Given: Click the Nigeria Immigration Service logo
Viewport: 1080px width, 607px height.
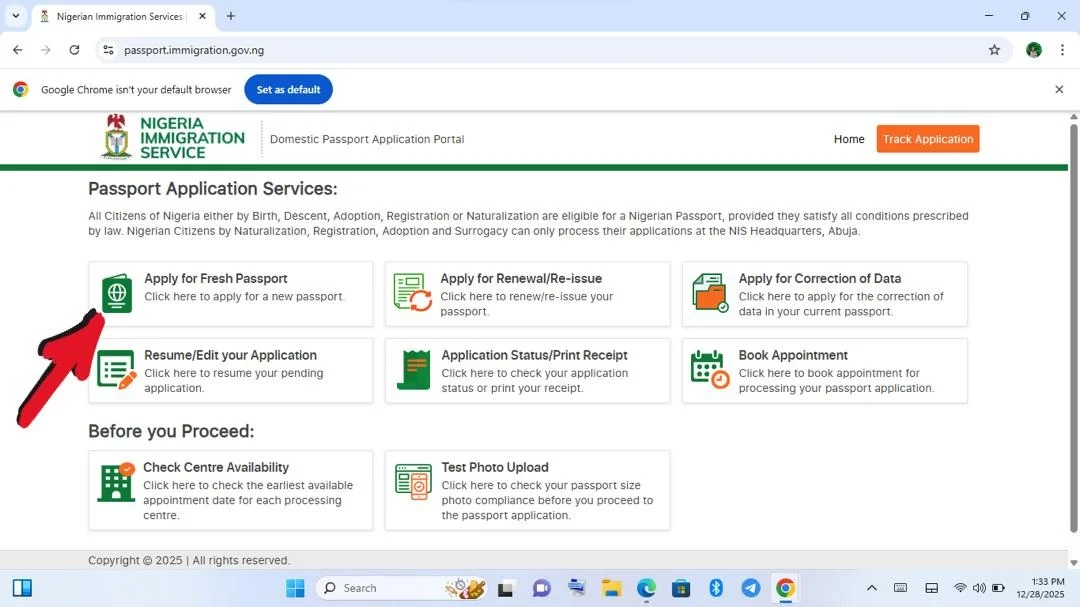Looking at the screenshot, I should [x=173, y=138].
